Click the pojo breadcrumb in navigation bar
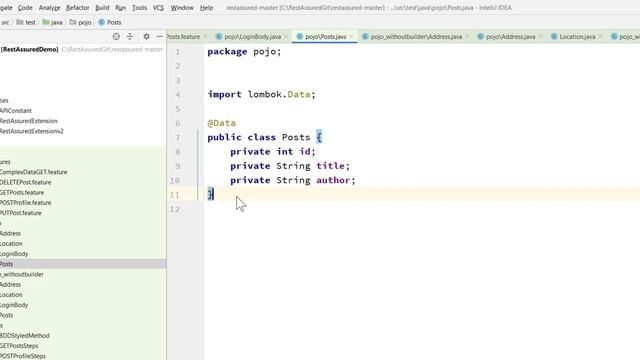 point(84,22)
